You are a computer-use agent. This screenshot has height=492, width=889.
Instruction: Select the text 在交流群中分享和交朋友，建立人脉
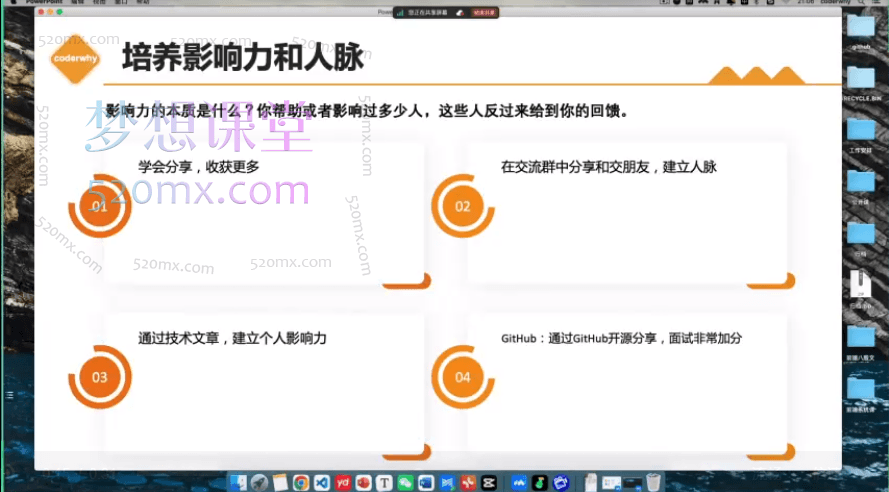pyautogui.click(x=609, y=167)
